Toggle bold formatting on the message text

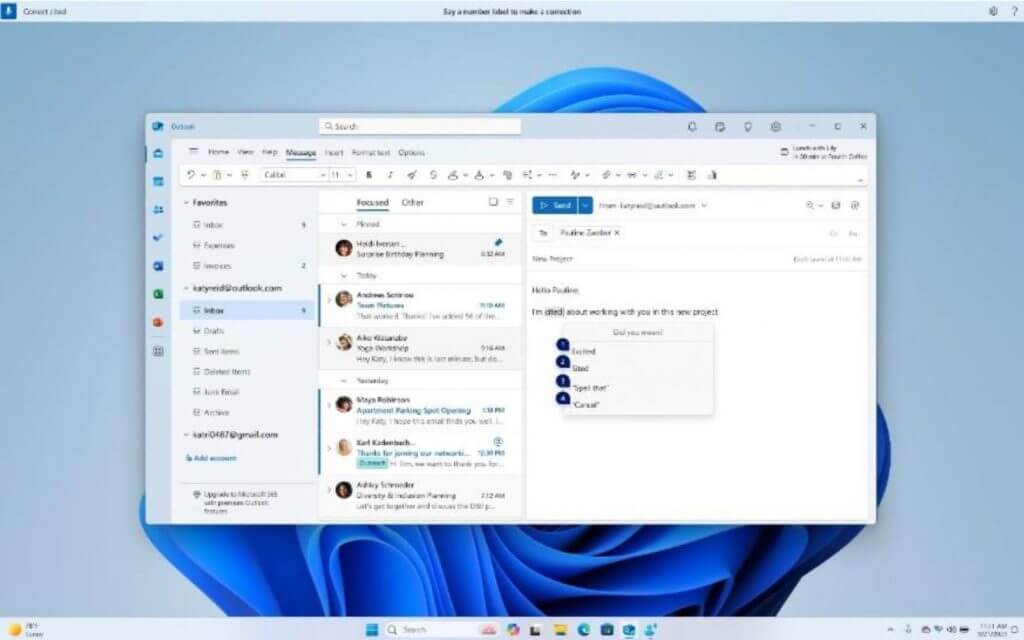click(368, 175)
